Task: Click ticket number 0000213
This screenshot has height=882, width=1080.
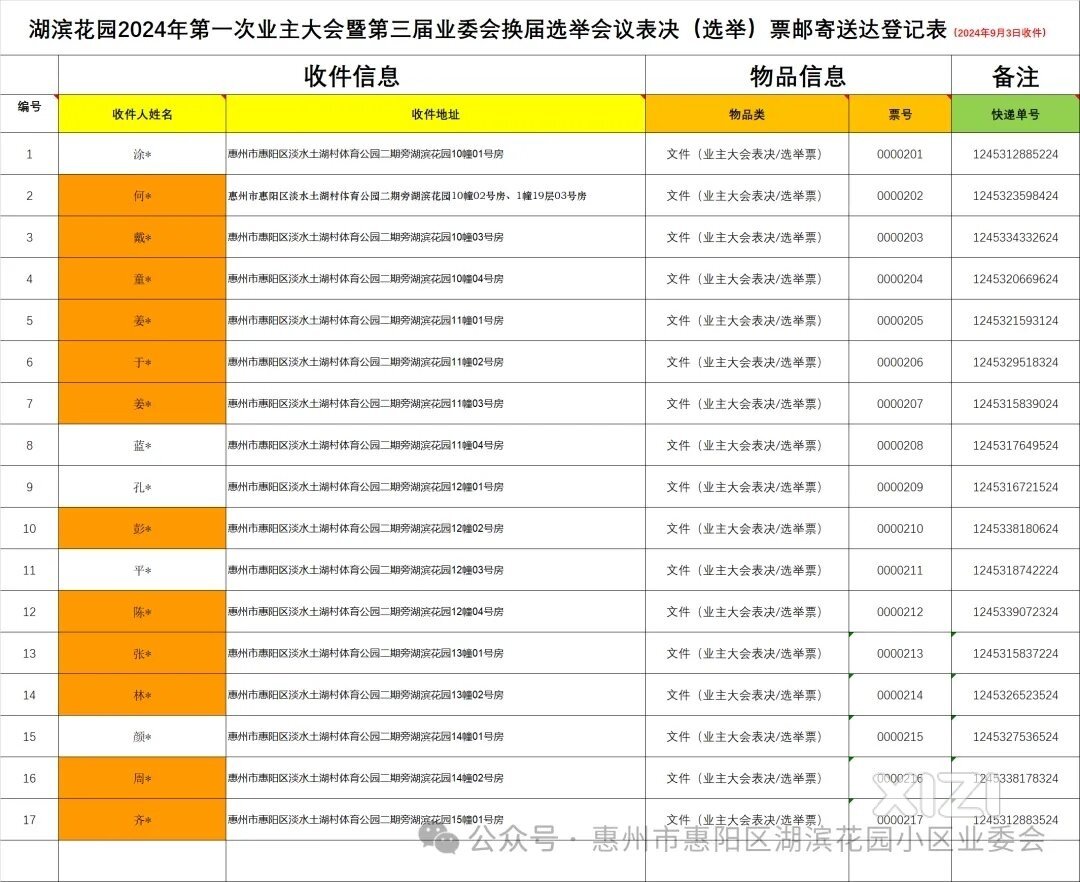Action: 900,653
